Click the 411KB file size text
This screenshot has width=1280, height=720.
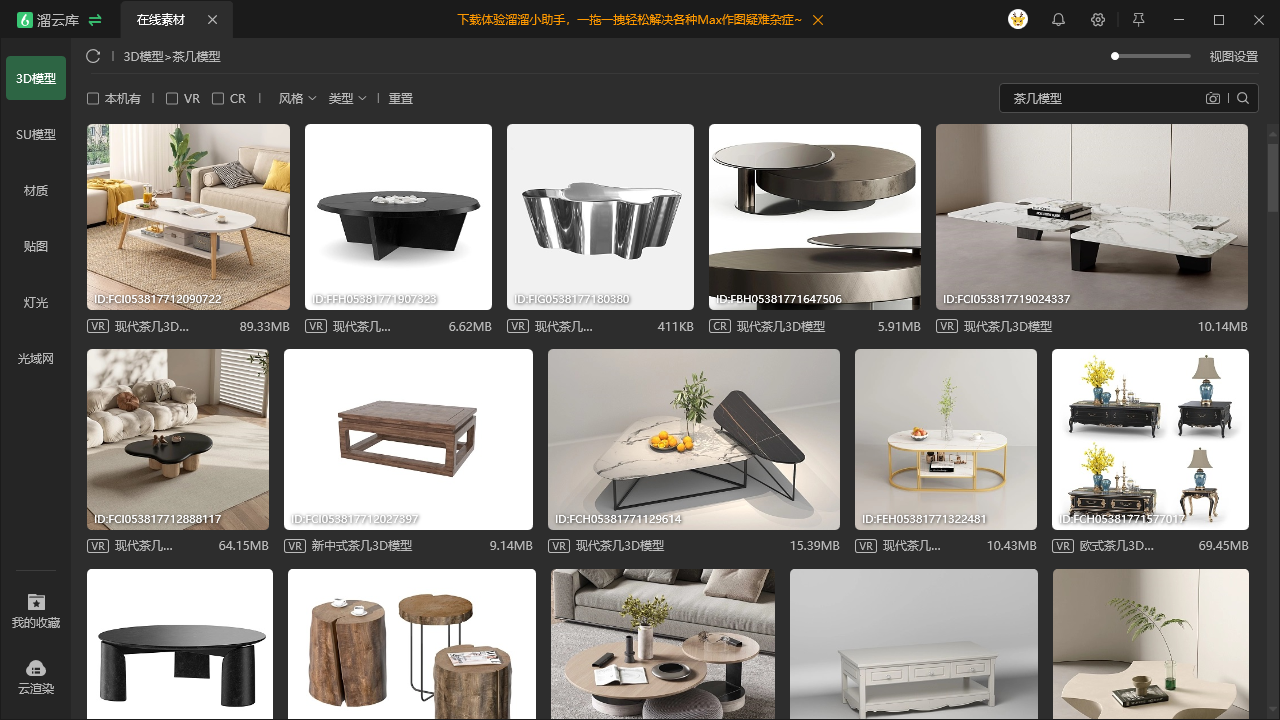[675, 327]
